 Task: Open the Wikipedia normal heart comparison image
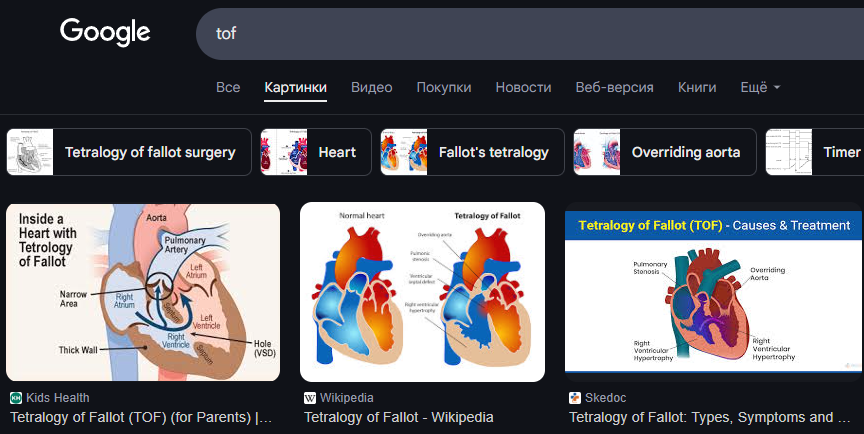pyautogui.click(x=422, y=292)
